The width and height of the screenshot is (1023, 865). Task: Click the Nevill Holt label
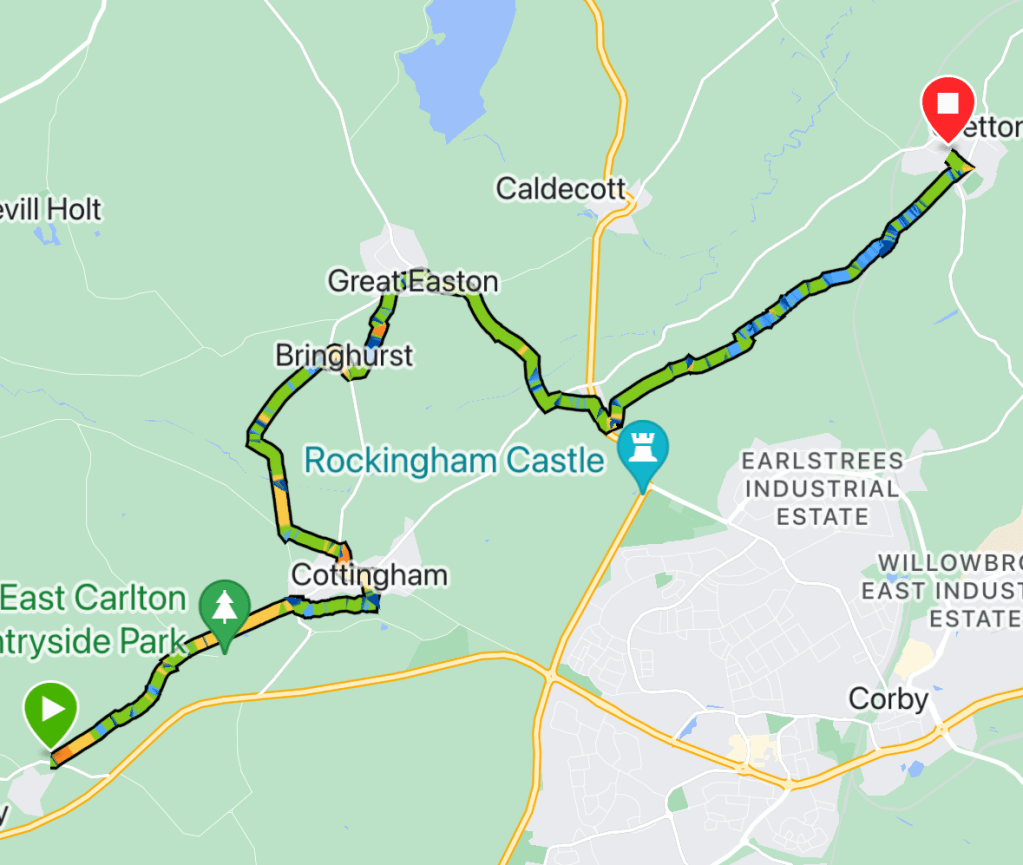click(50, 210)
